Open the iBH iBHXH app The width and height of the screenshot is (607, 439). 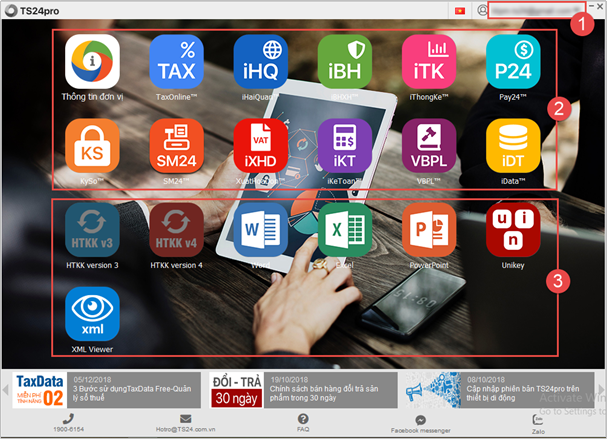(345, 61)
